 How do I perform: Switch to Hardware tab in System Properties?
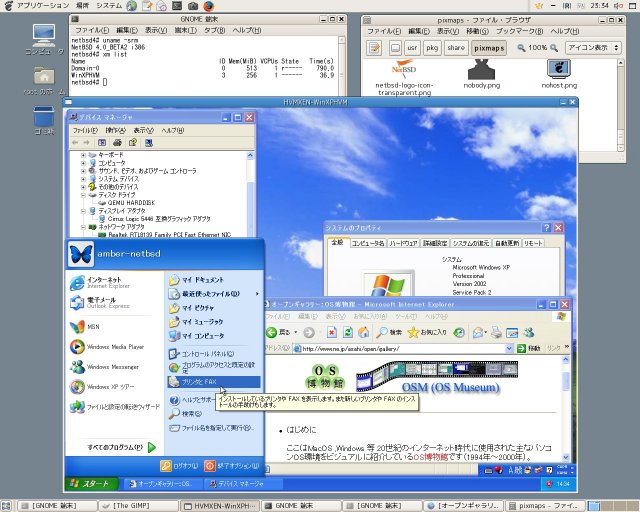(403, 243)
